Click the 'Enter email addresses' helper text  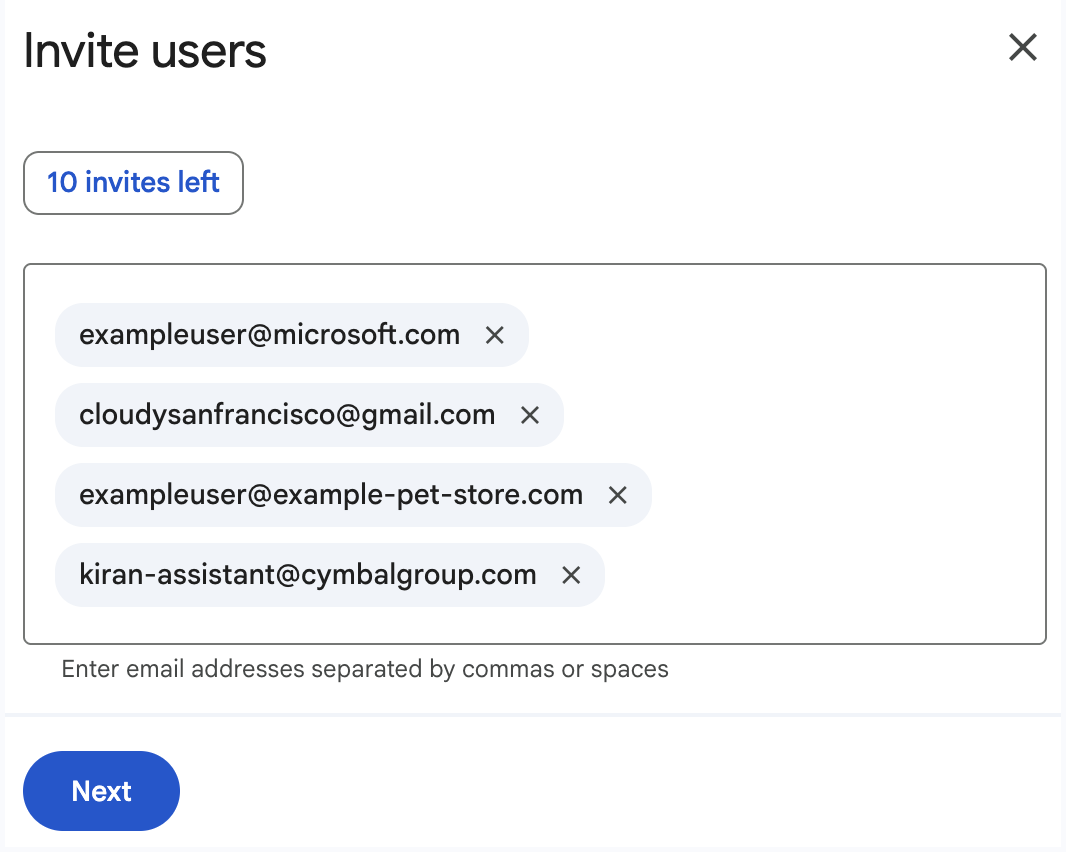[365, 669]
